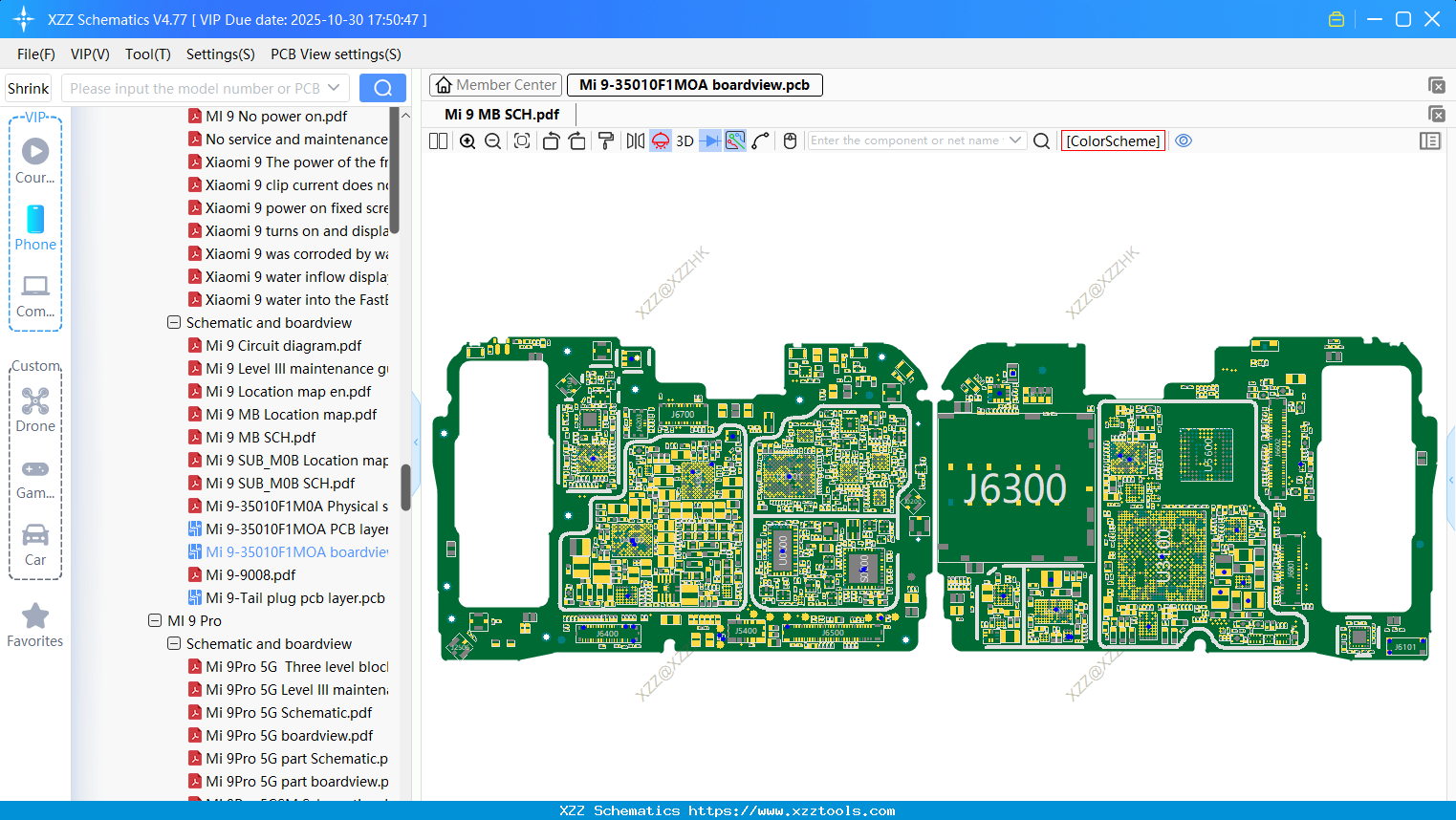Collapse the first Schematic and boardview folder
This screenshot has width=1456, height=820.
coord(174,323)
